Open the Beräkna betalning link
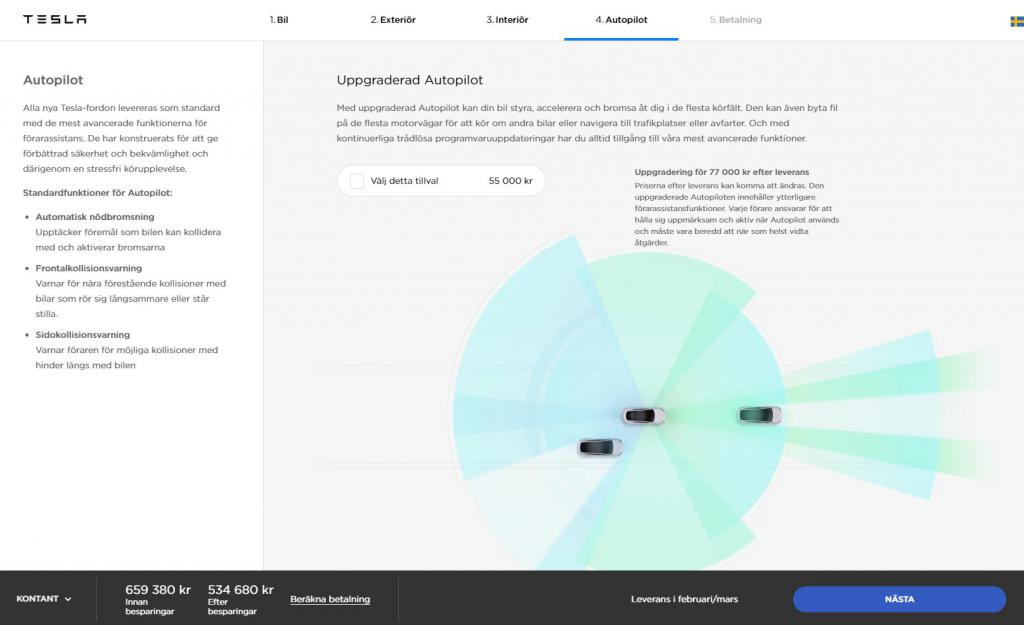The width and height of the screenshot is (1024, 625). [x=330, y=599]
